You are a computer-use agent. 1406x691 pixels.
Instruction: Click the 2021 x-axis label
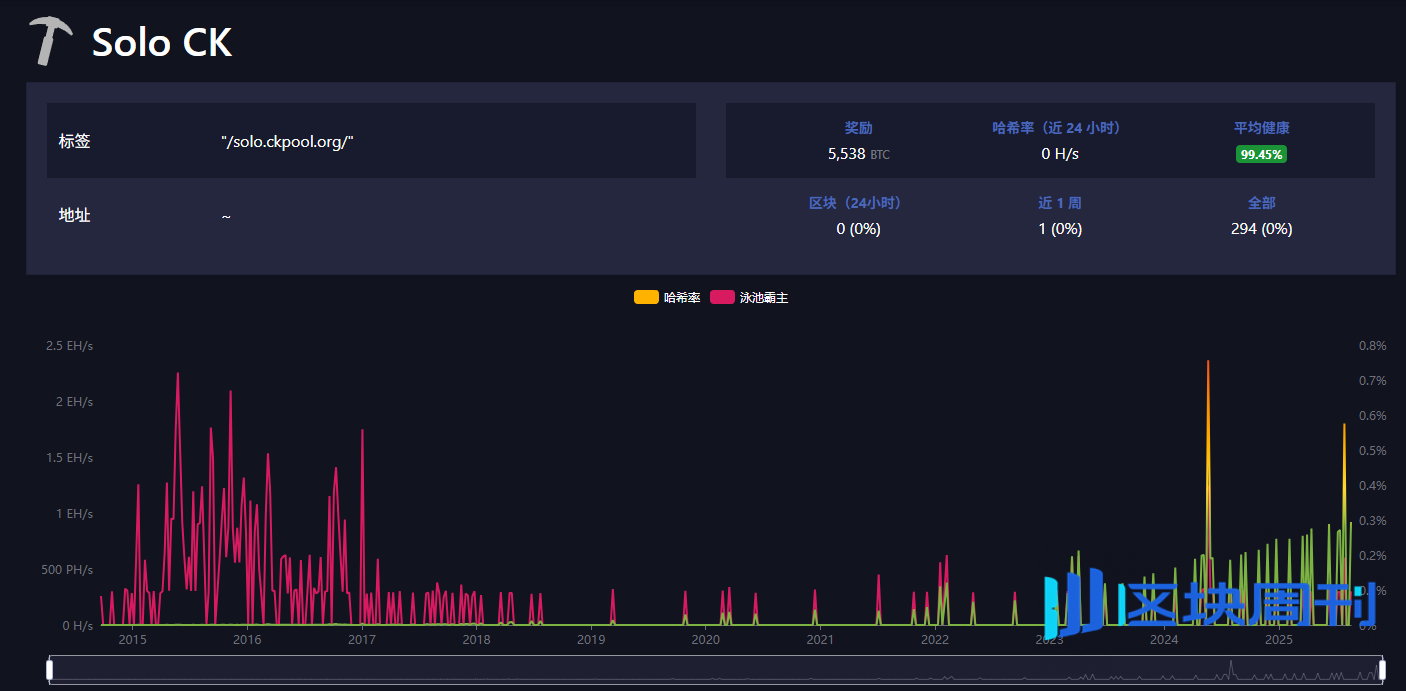[820, 639]
